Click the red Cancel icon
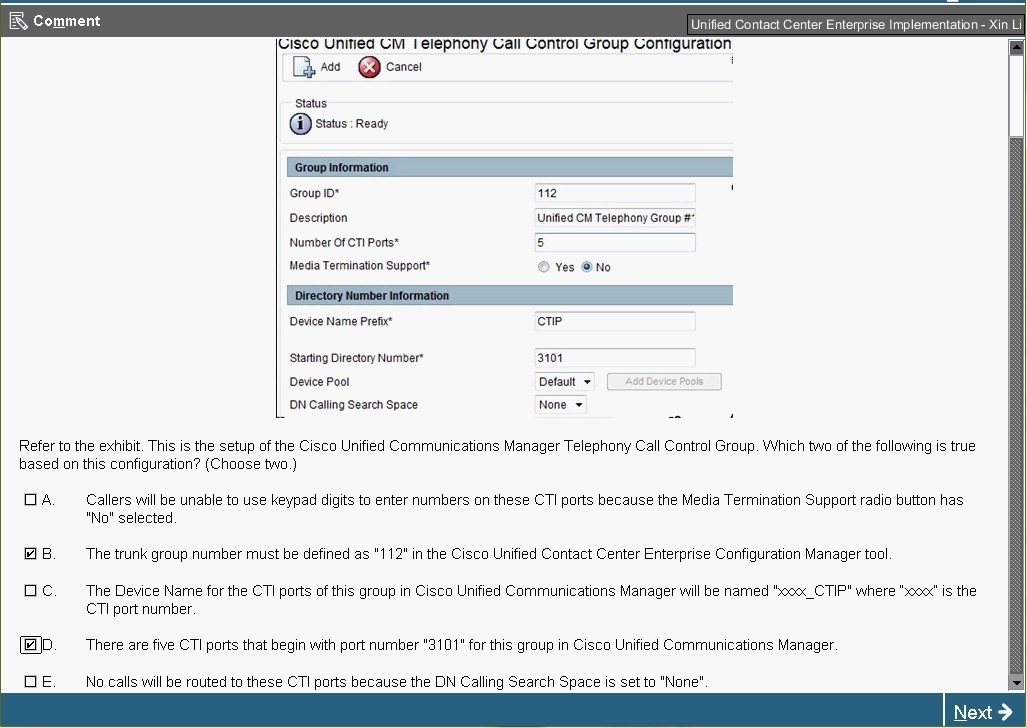Viewport: 1027px width, 728px height. coord(369,67)
